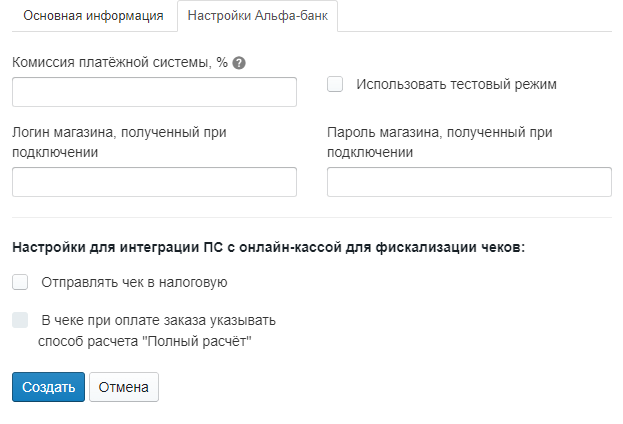This screenshot has height=424, width=623.
Task: Click the Логин магазина, полученный при подключении label
Action: point(119,142)
